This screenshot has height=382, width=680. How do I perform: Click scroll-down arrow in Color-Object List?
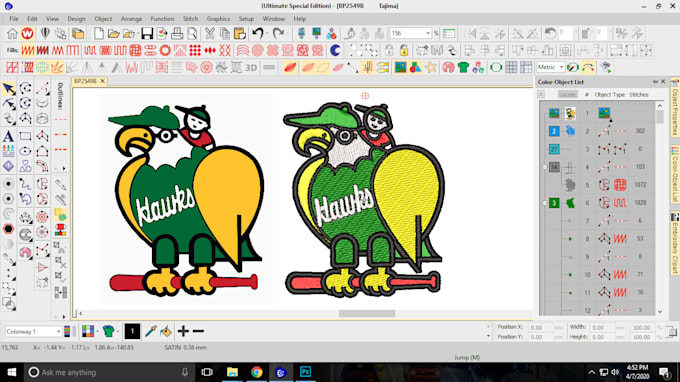coord(660,311)
